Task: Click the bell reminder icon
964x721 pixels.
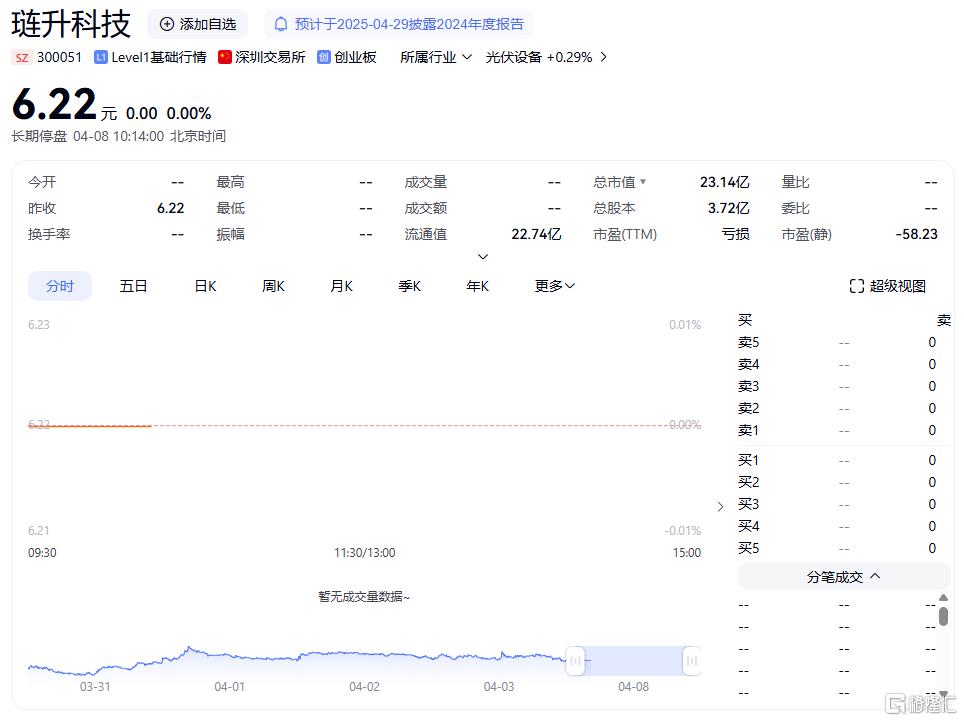Action: pyautogui.click(x=280, y=24)
